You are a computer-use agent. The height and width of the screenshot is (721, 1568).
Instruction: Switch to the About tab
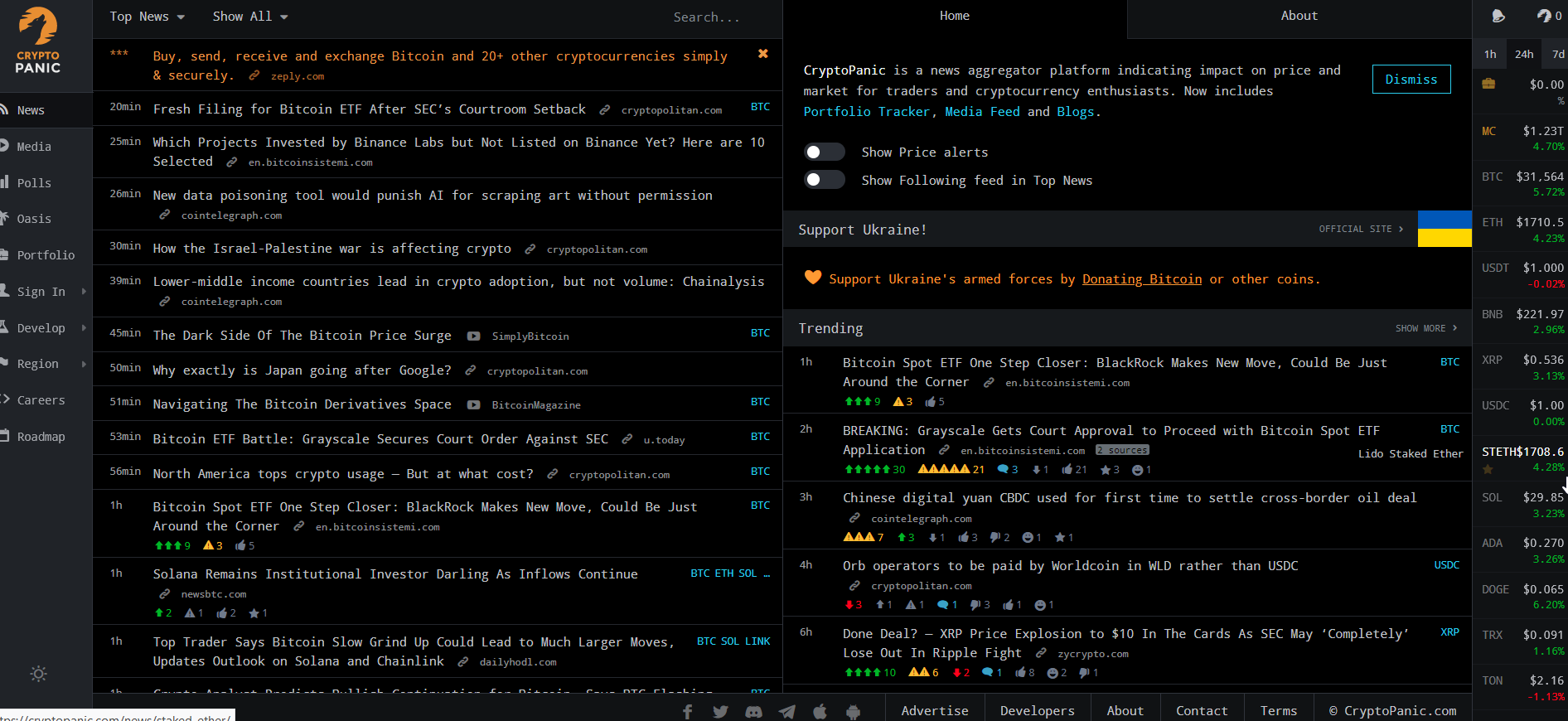point(1298,16)
